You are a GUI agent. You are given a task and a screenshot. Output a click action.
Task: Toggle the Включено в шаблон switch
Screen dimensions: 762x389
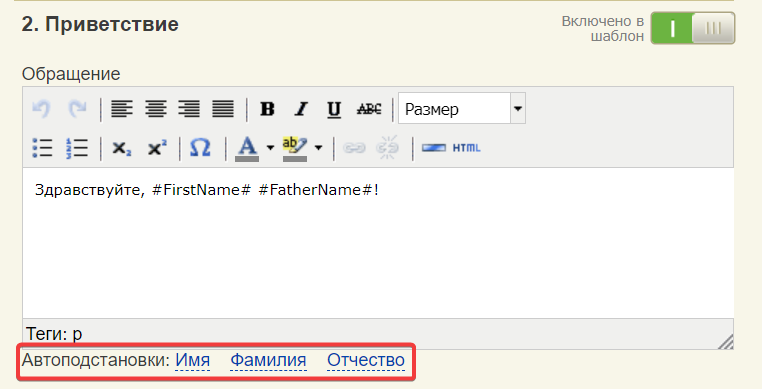(693, 28)
